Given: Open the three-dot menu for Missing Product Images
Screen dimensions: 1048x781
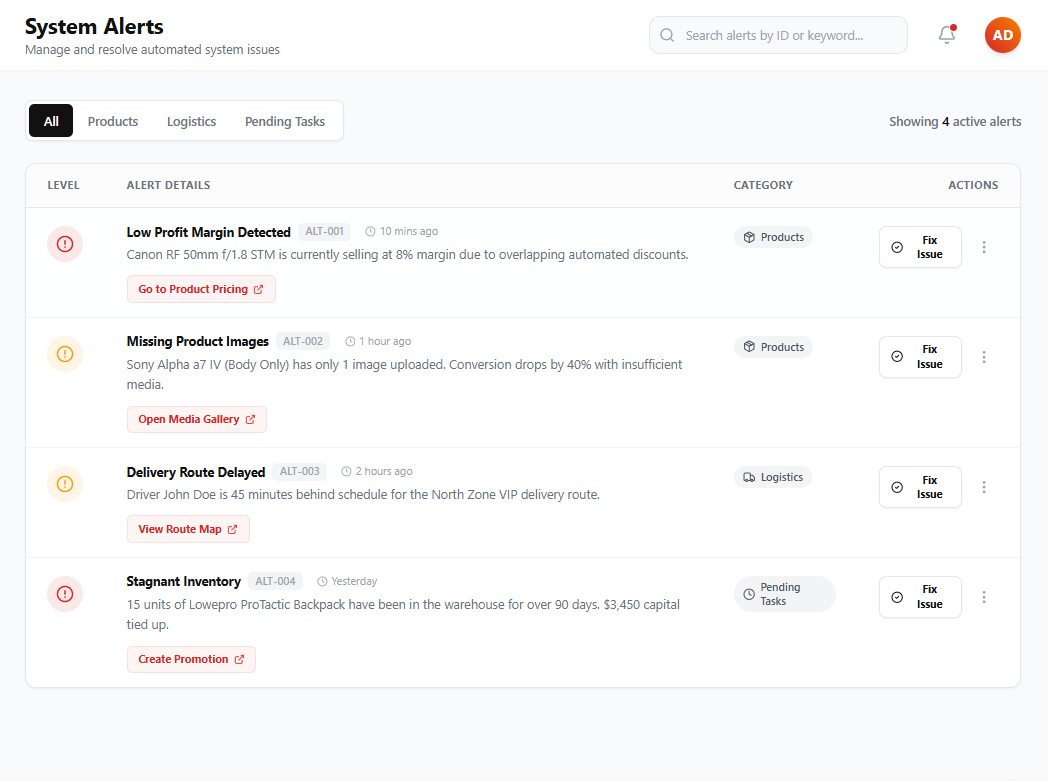Looking at the screenshot, I should point(984,357).
